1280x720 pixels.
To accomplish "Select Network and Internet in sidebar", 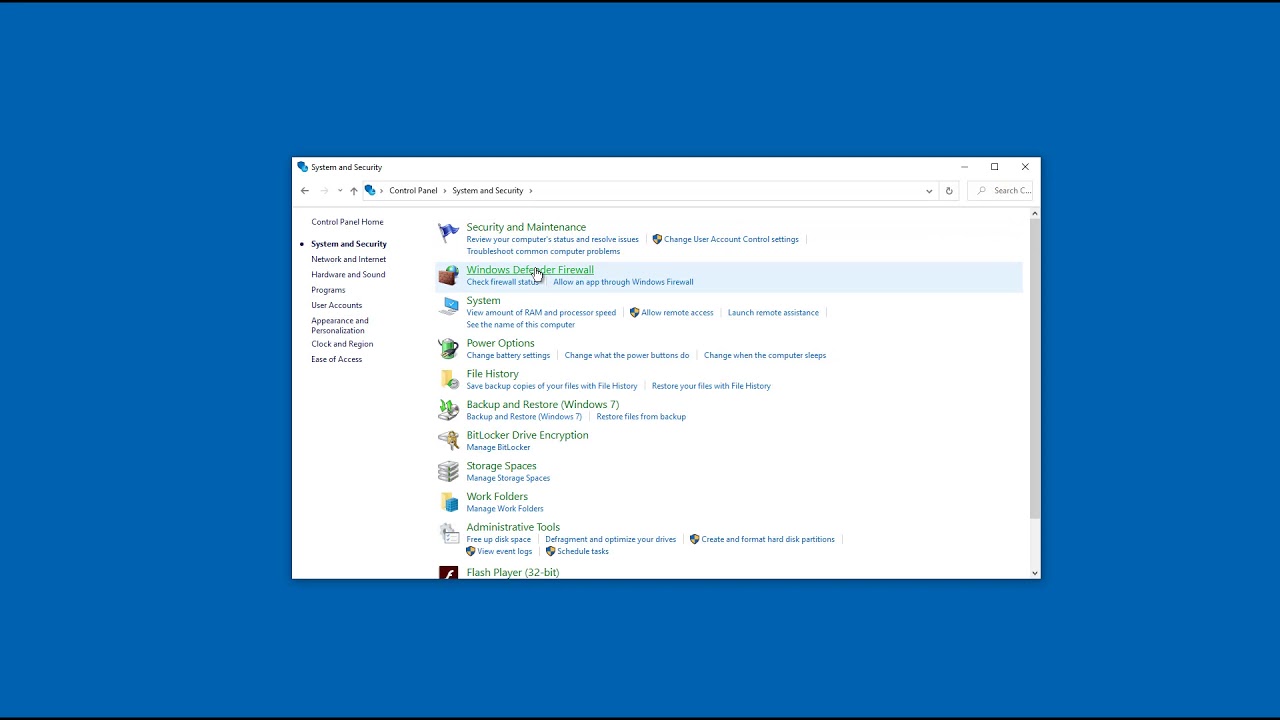I will [348, 259].
